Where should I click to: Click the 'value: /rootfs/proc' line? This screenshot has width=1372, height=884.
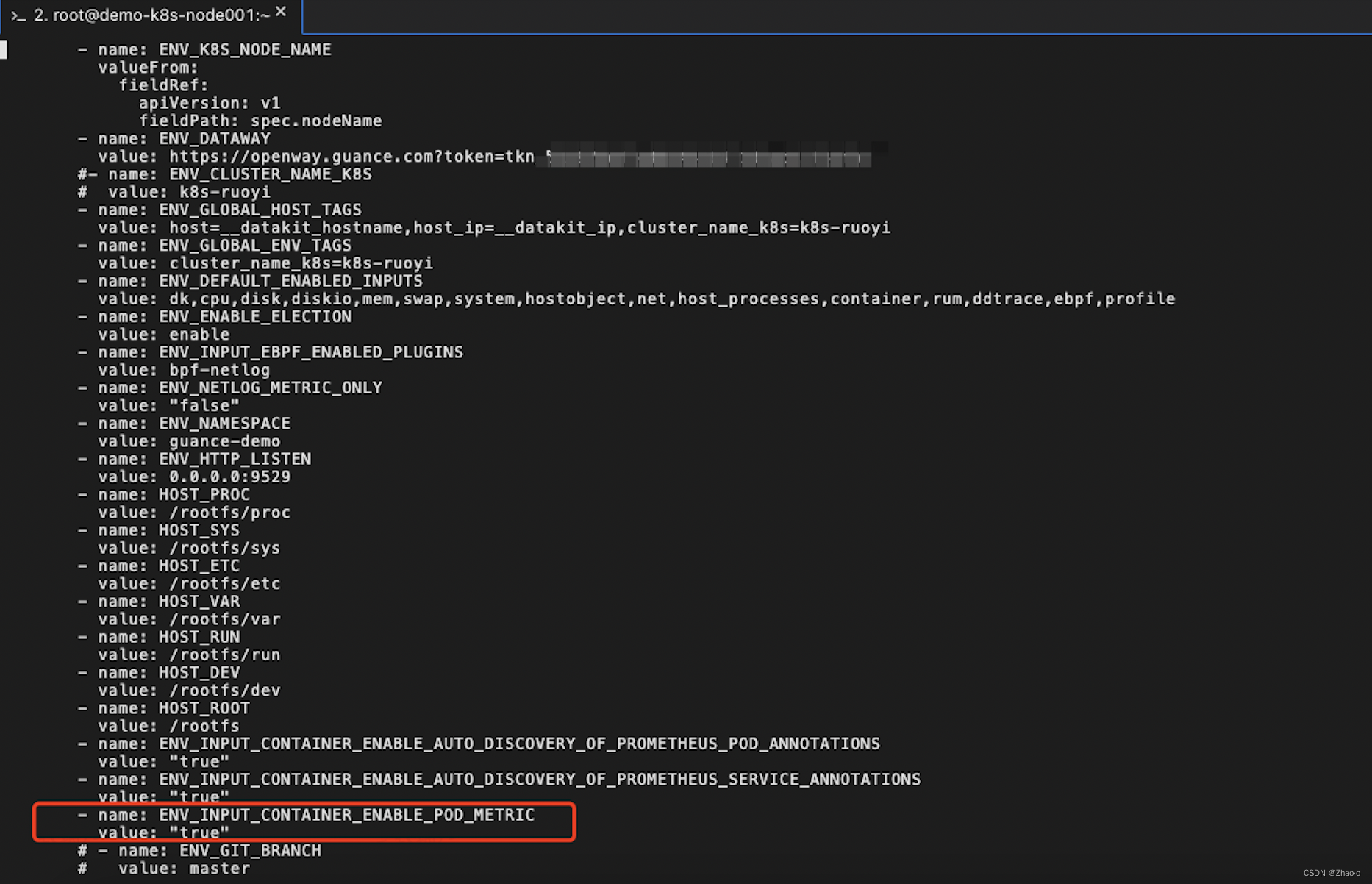(194, 513)
